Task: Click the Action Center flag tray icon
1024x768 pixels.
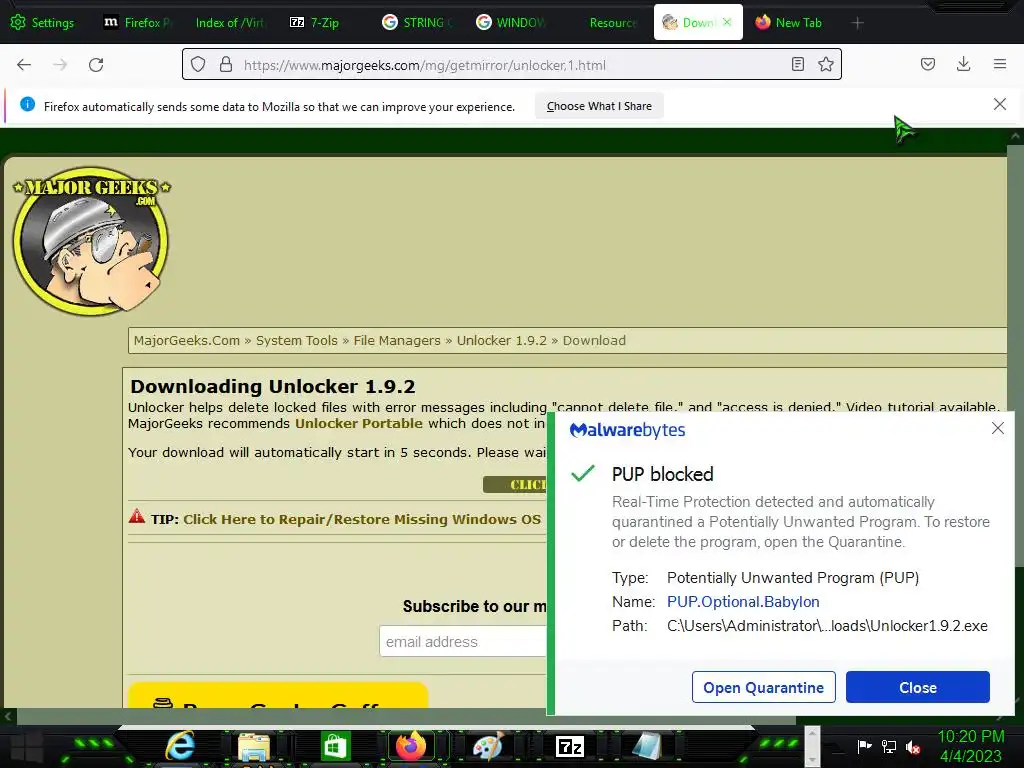Action: click(864, 746)
